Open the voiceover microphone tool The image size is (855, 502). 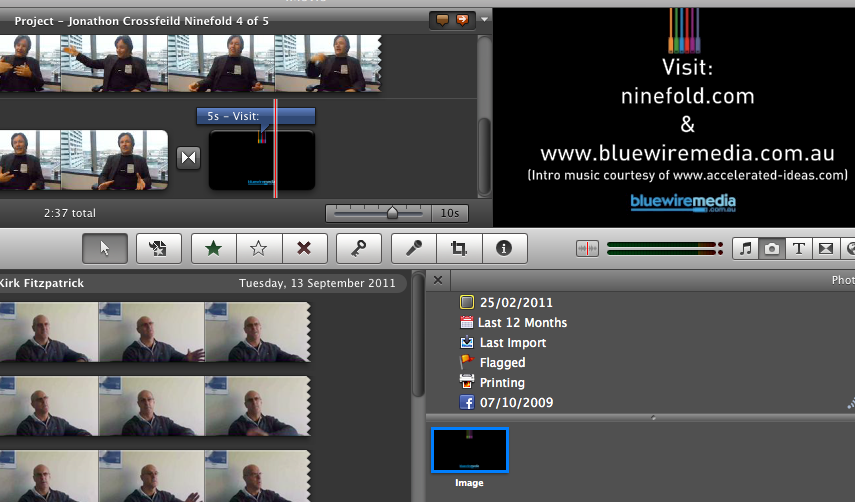tap(414, 249)
